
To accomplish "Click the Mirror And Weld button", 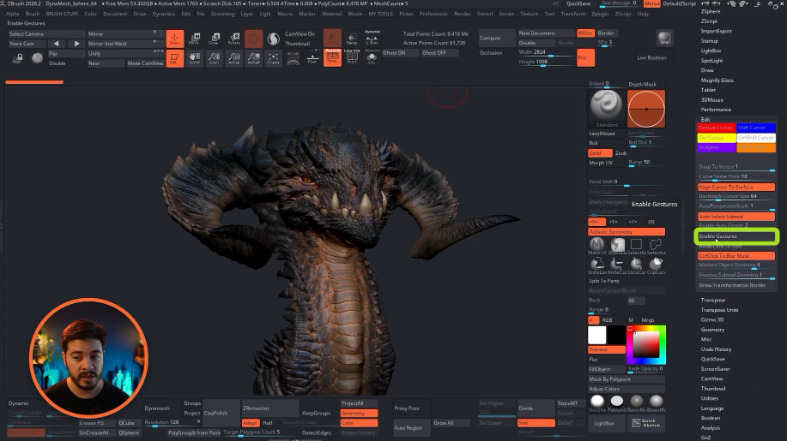I will [125, 44].
